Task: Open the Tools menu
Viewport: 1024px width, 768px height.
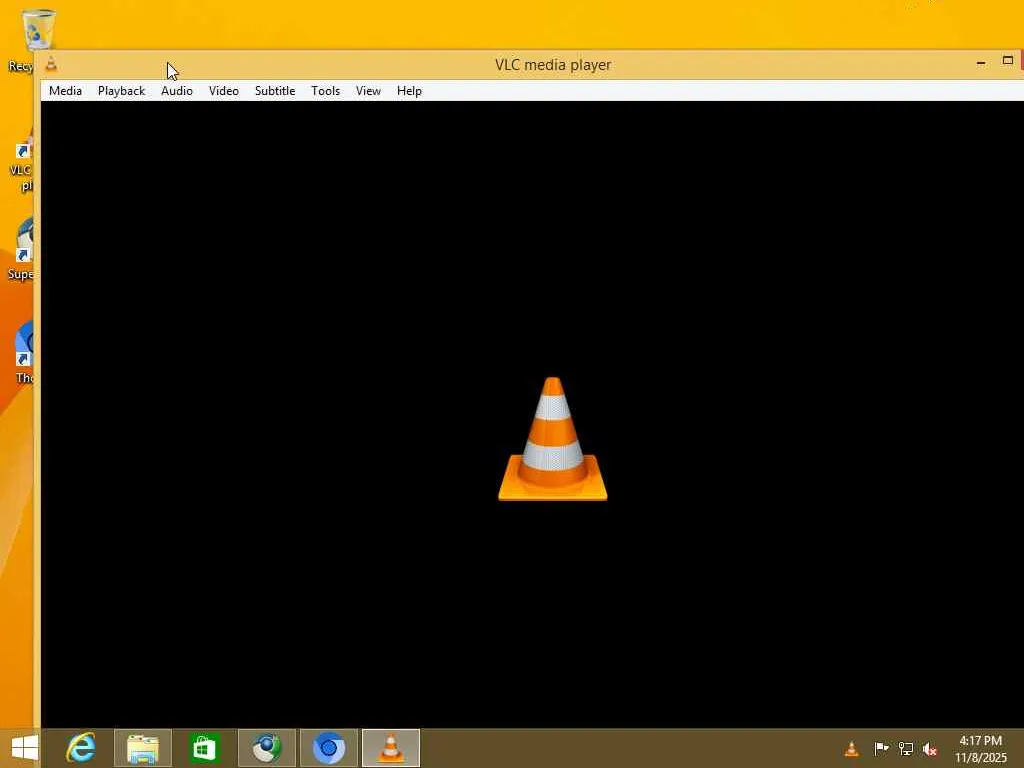Action: (326, 91)
